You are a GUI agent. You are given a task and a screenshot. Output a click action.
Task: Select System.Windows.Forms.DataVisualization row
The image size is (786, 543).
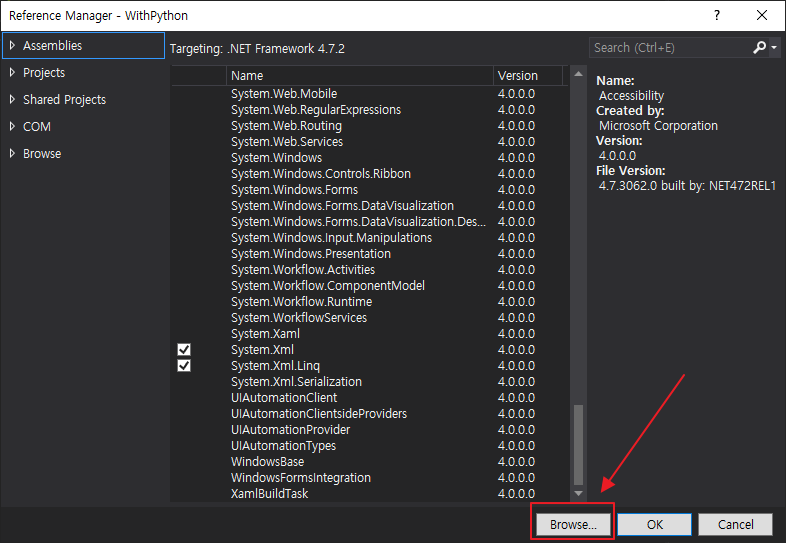[x=369, y=206]
